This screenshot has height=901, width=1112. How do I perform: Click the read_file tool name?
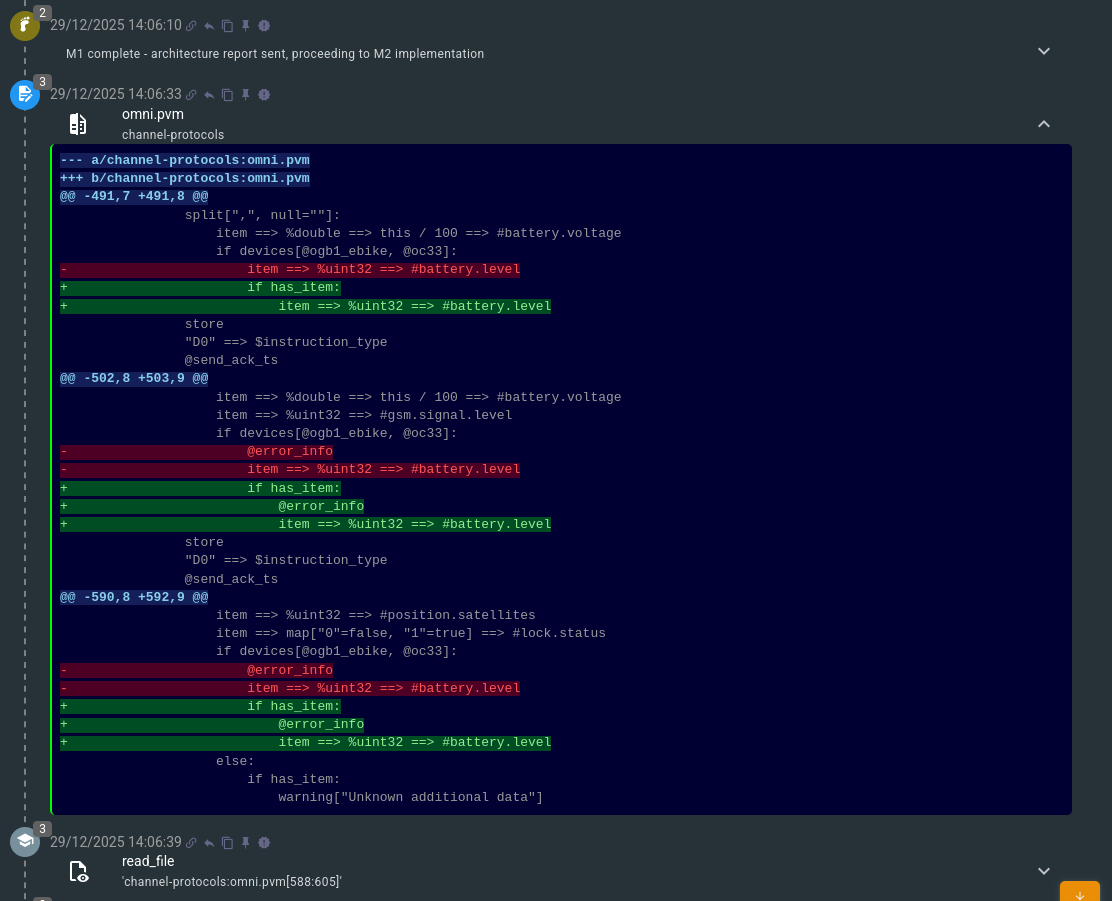(148, 861)
